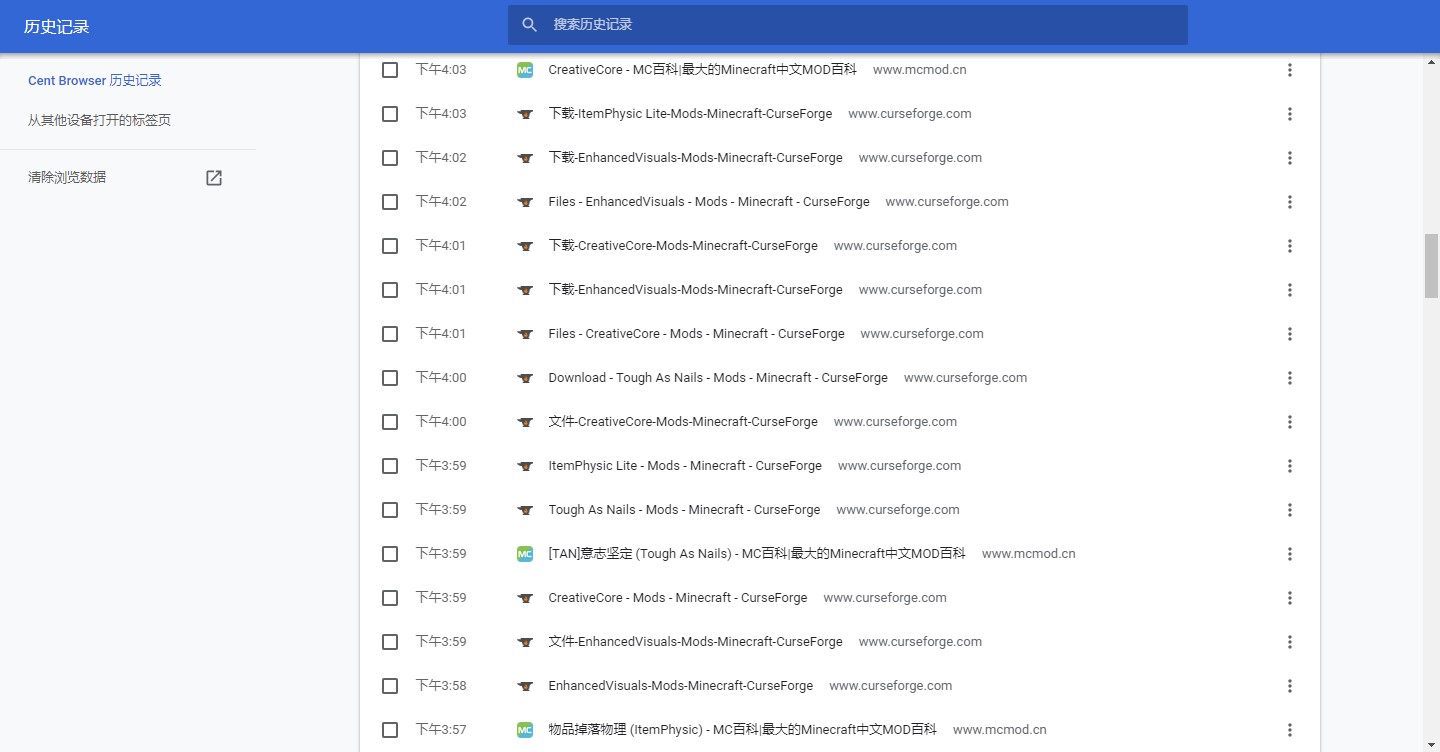Viewport: 1440px width, 752px height.
Task: Click the vertical scrollbar thumb of the history page
Action: coord(1431,266)
